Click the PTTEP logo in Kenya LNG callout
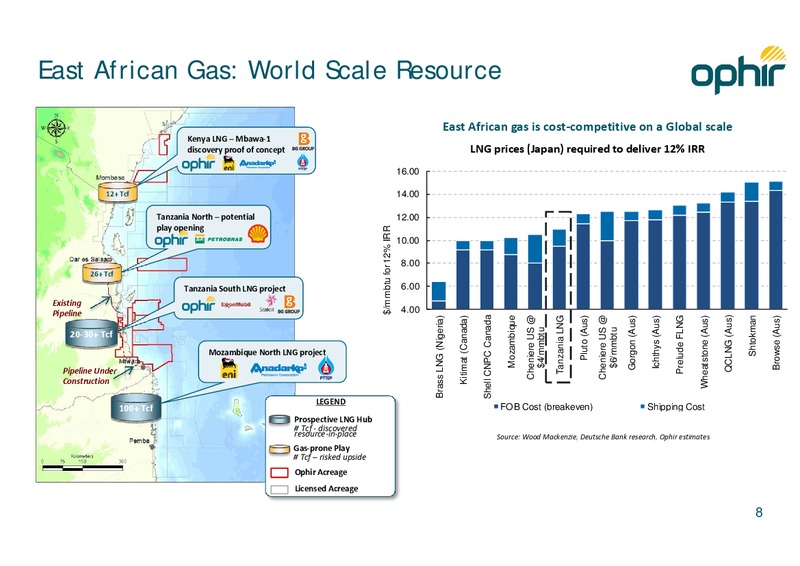800x566 pixels. (302, 163)
